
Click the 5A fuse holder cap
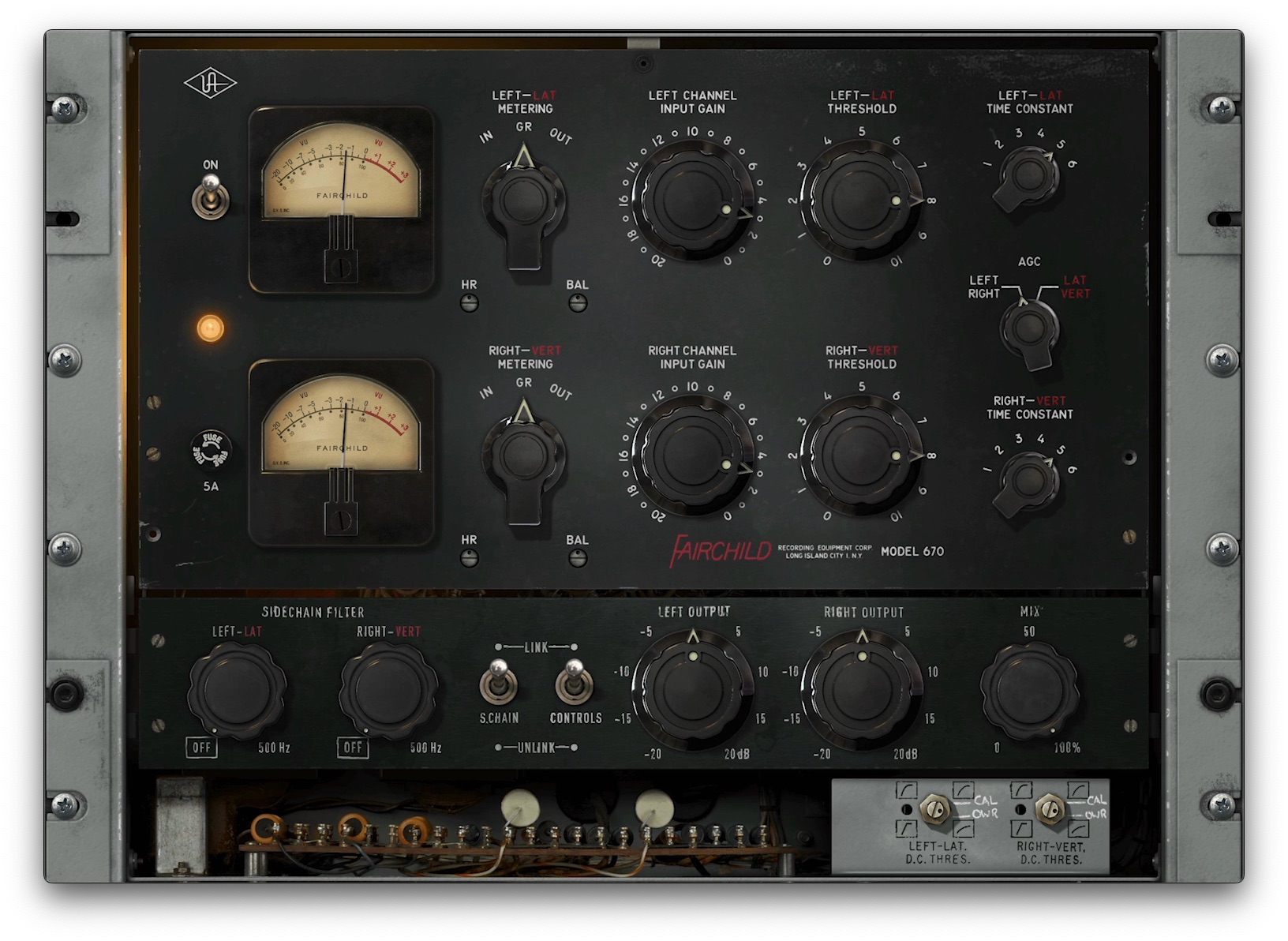click(211, 451)
